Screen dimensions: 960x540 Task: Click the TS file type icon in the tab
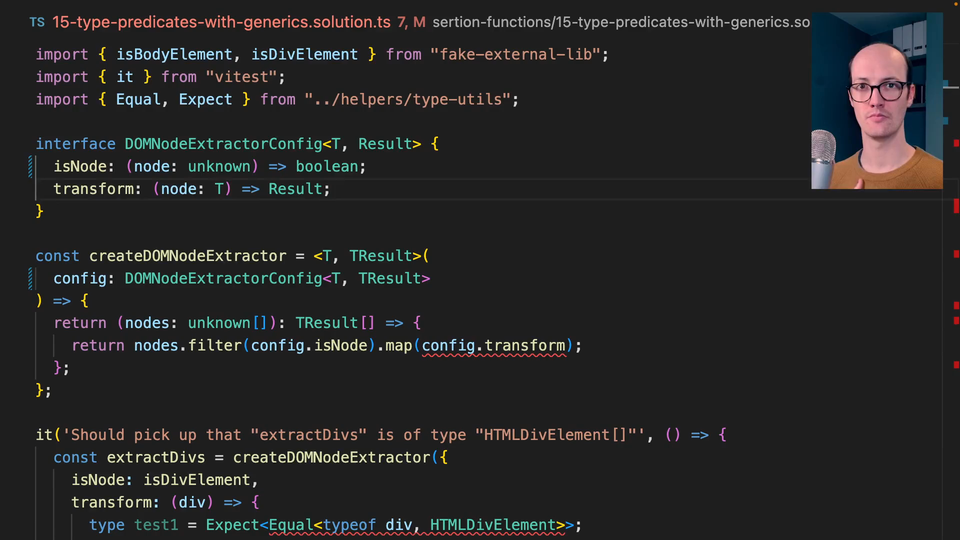[36, 21]
